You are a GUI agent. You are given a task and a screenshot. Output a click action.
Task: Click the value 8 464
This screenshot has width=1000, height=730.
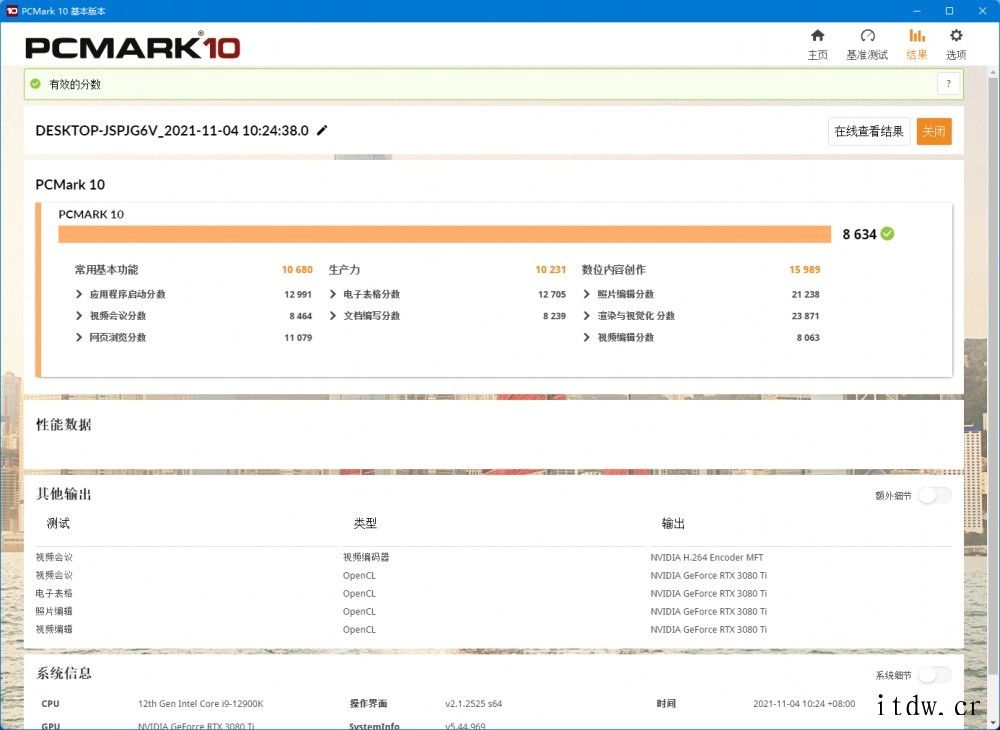[x=300, y=316]
